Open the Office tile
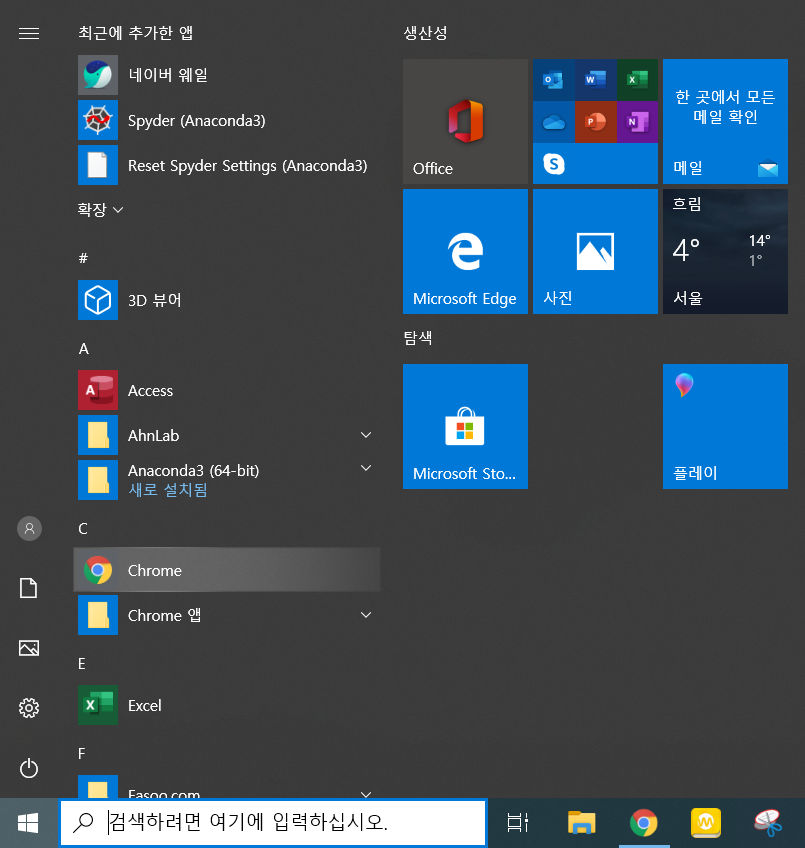Viewport: 805px width, 848px height. click(465, 121)
